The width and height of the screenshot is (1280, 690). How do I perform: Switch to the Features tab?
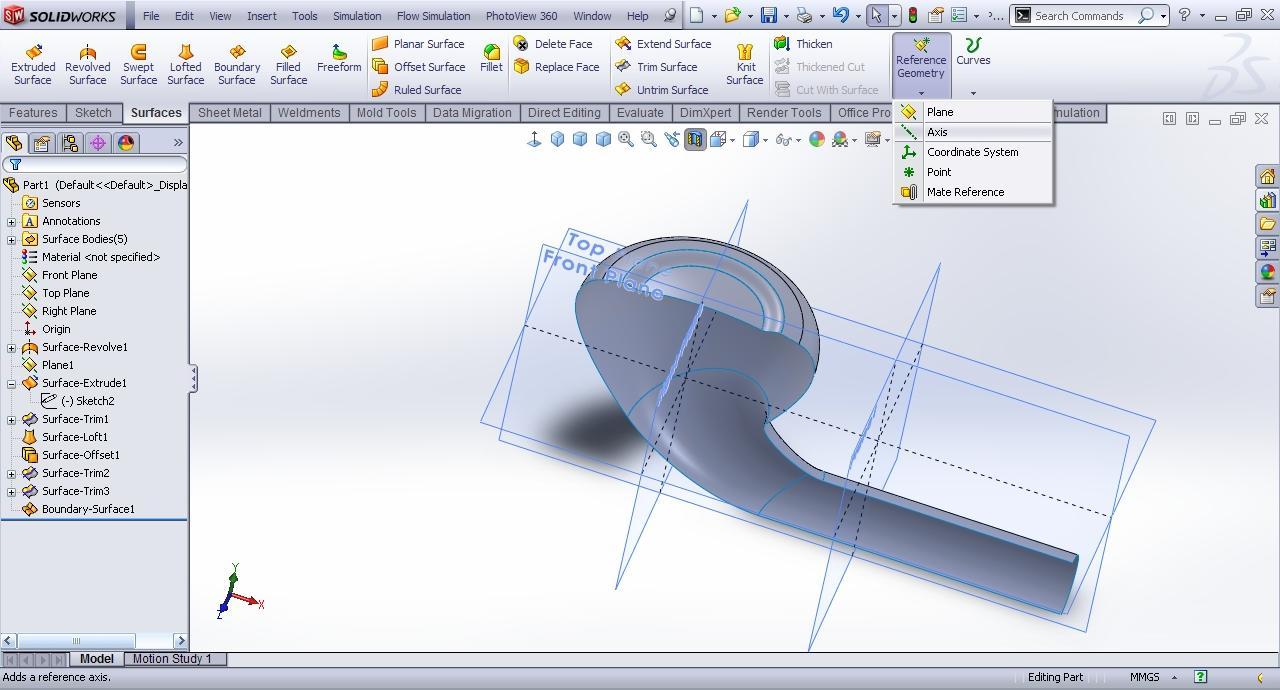33,113
